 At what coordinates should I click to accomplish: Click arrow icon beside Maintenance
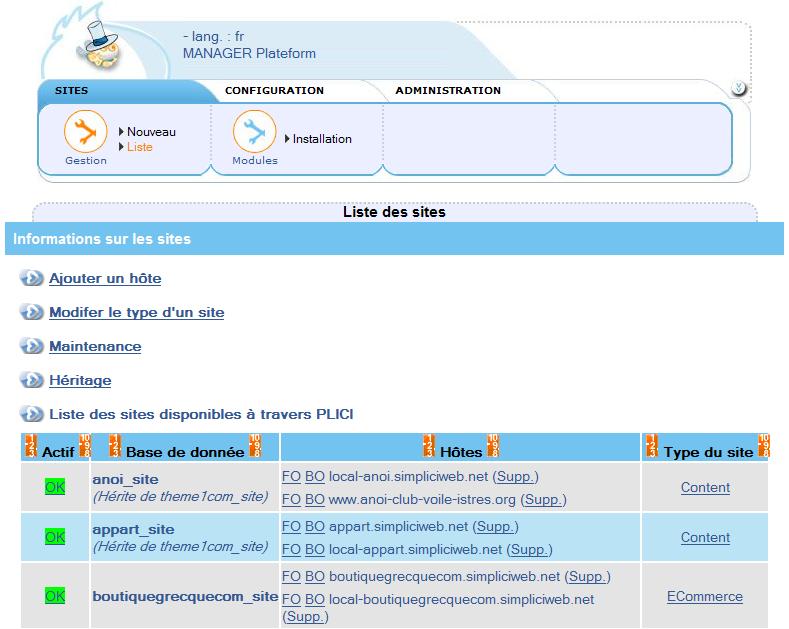tap(32, 346)
